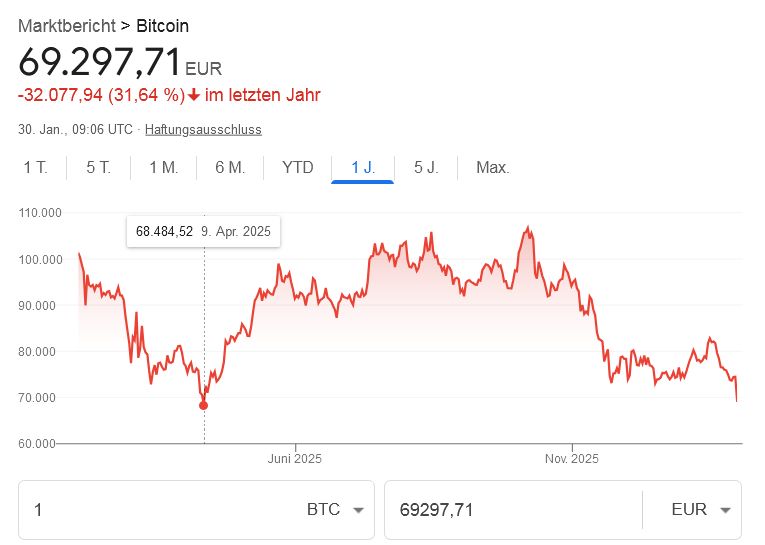Switch to the 5 T. range tab
The height and width of the screenshot is (545, 765).
(x=98, y=167)
